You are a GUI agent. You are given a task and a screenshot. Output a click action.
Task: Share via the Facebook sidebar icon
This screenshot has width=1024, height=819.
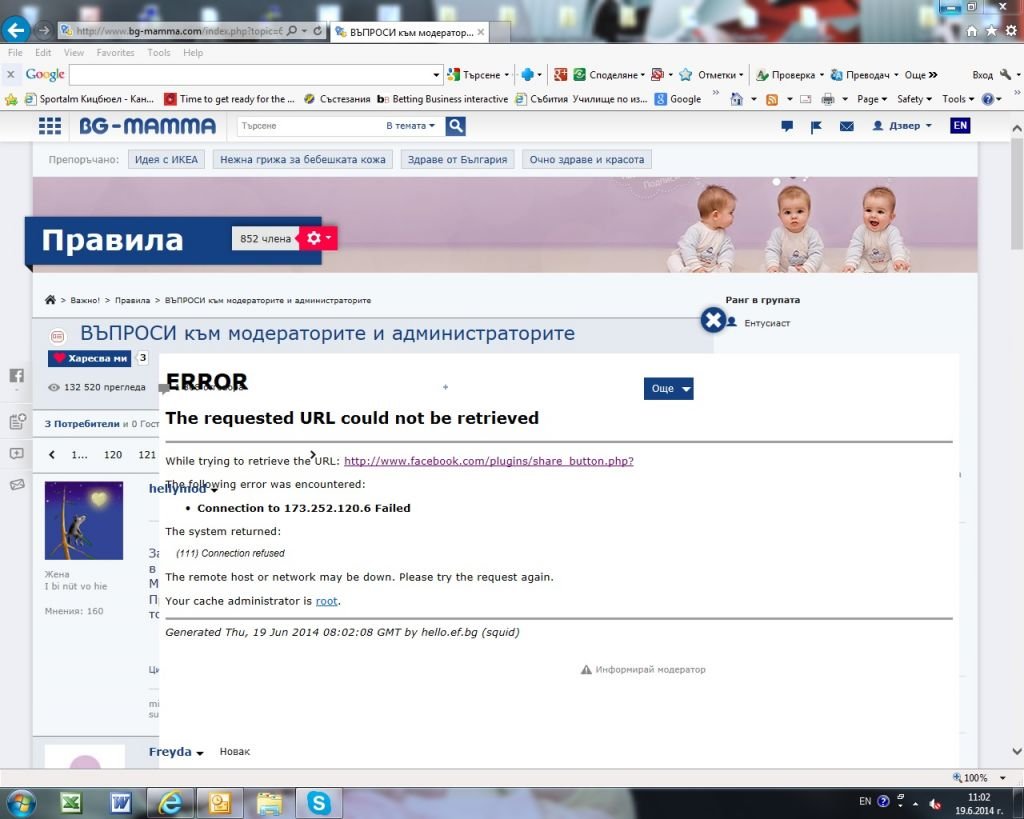coord(17,376)
